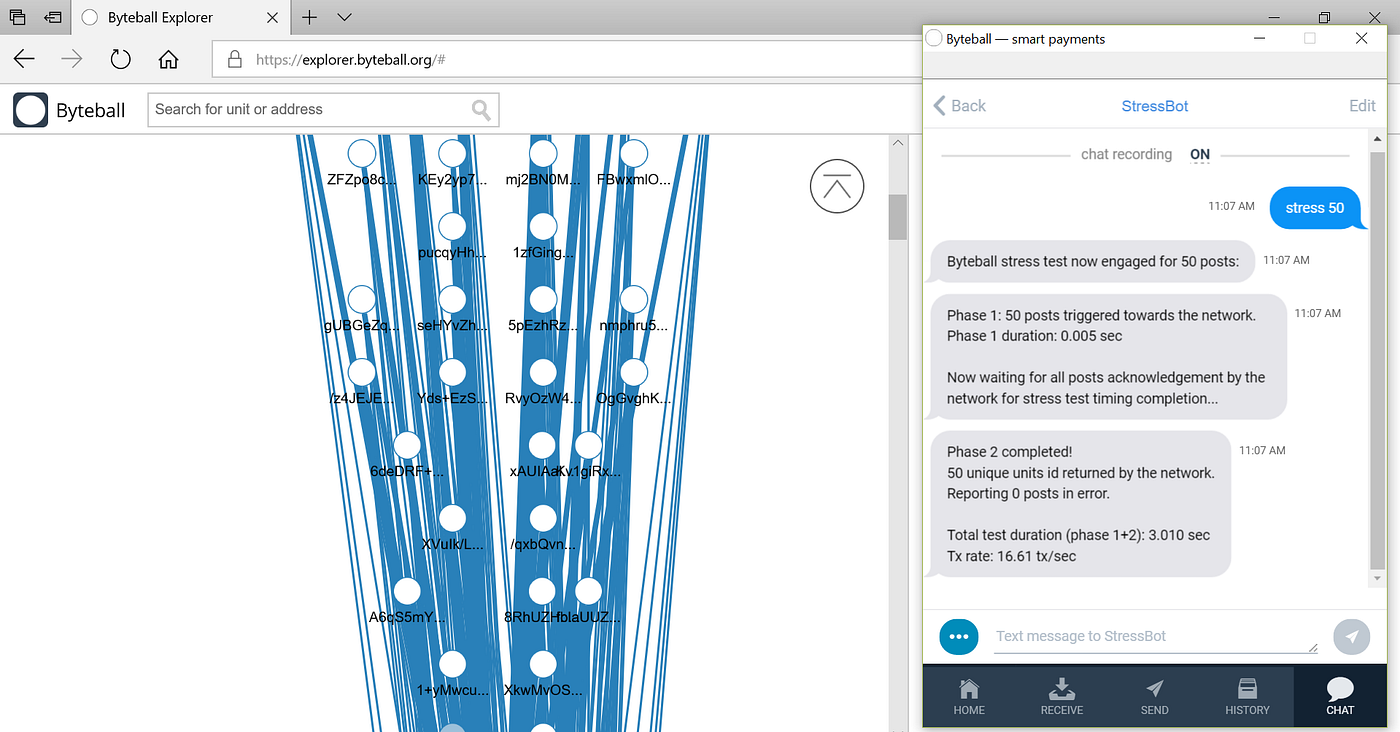Click the explorer page vertical scrollbar thumb
Image resolution: width=1400 pixels, height=732 pixels.
pos(898,217)
